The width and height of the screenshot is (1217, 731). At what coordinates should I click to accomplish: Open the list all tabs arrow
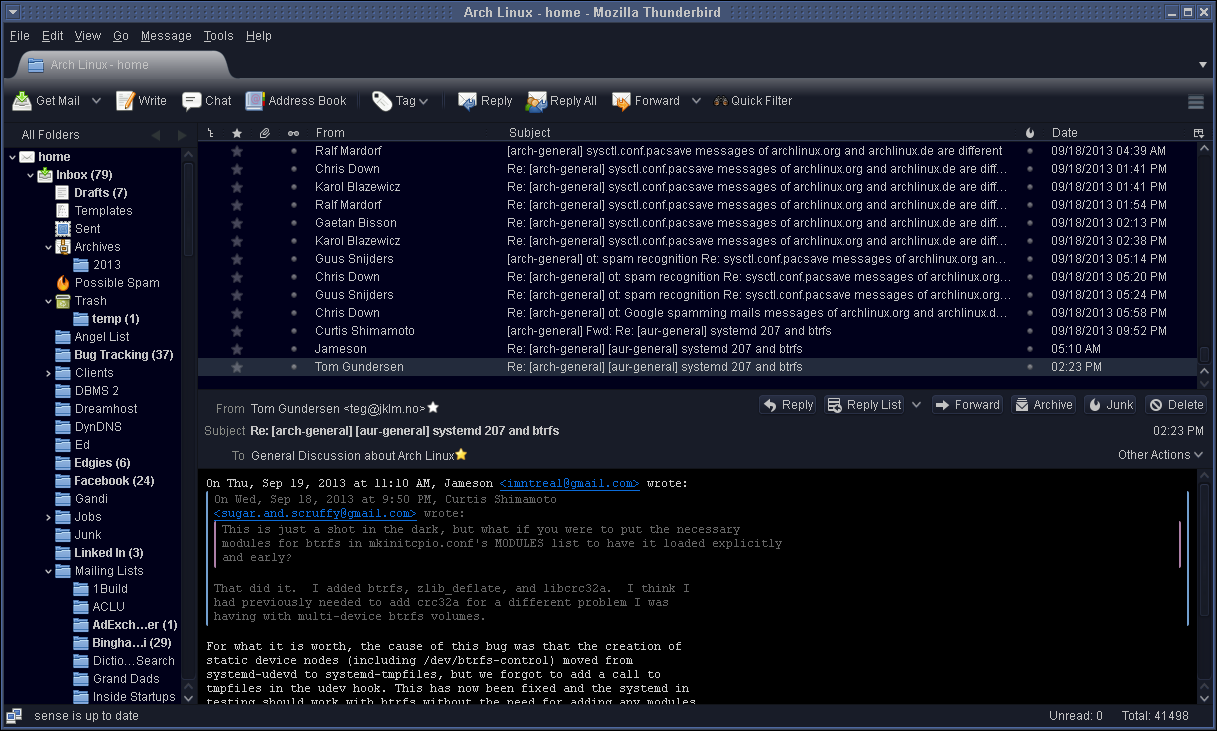pyautogui.click(x=1203, y=65)
